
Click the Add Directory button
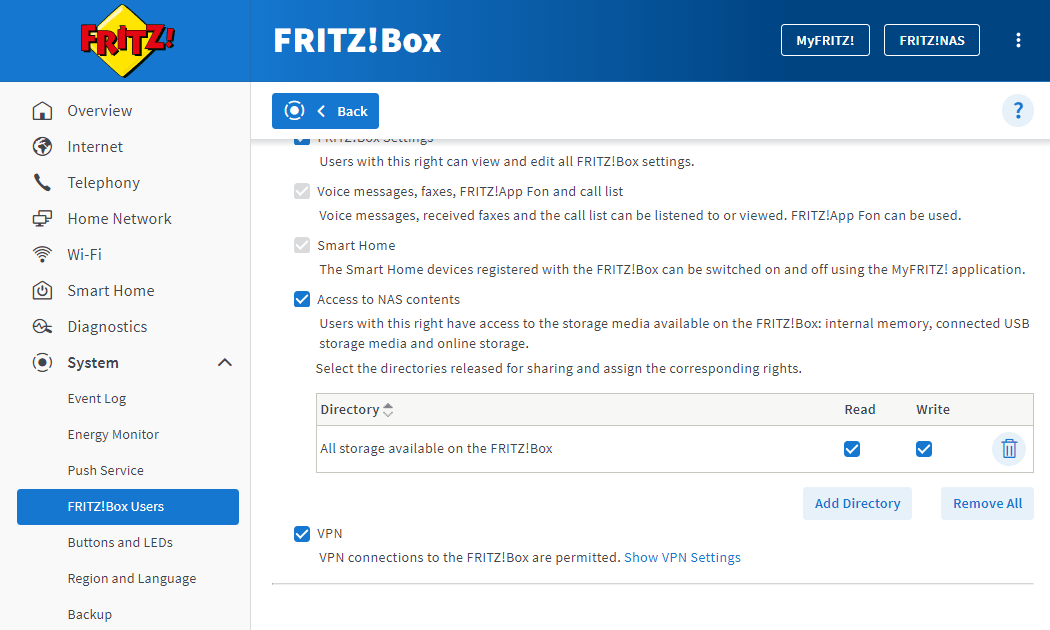click(x=857, y=503)
